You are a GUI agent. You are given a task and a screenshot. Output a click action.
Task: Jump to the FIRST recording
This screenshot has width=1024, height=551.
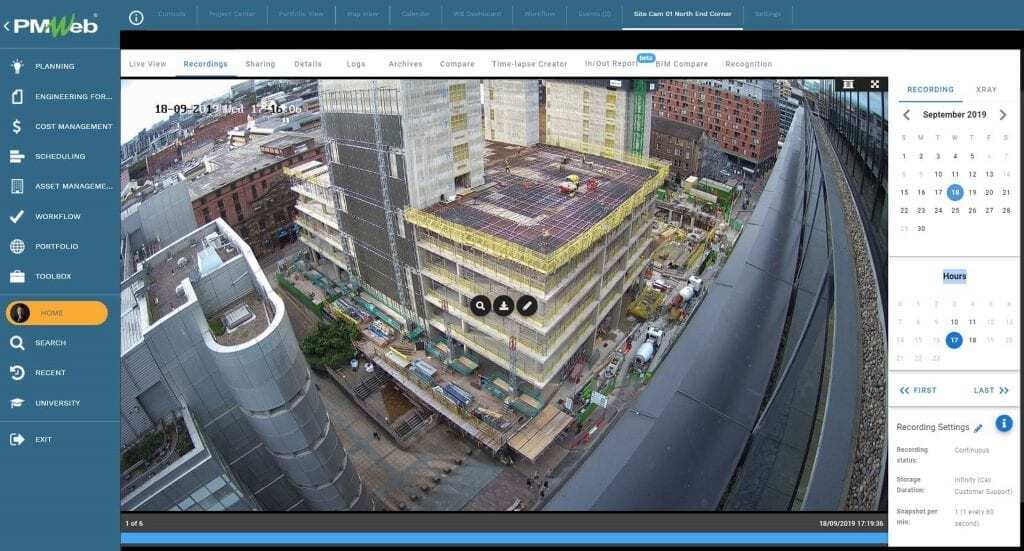(918, 390)
